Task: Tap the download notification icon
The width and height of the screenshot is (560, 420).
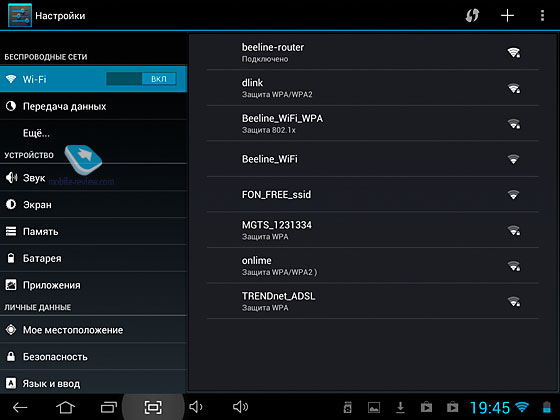Action: coord(400,407)
